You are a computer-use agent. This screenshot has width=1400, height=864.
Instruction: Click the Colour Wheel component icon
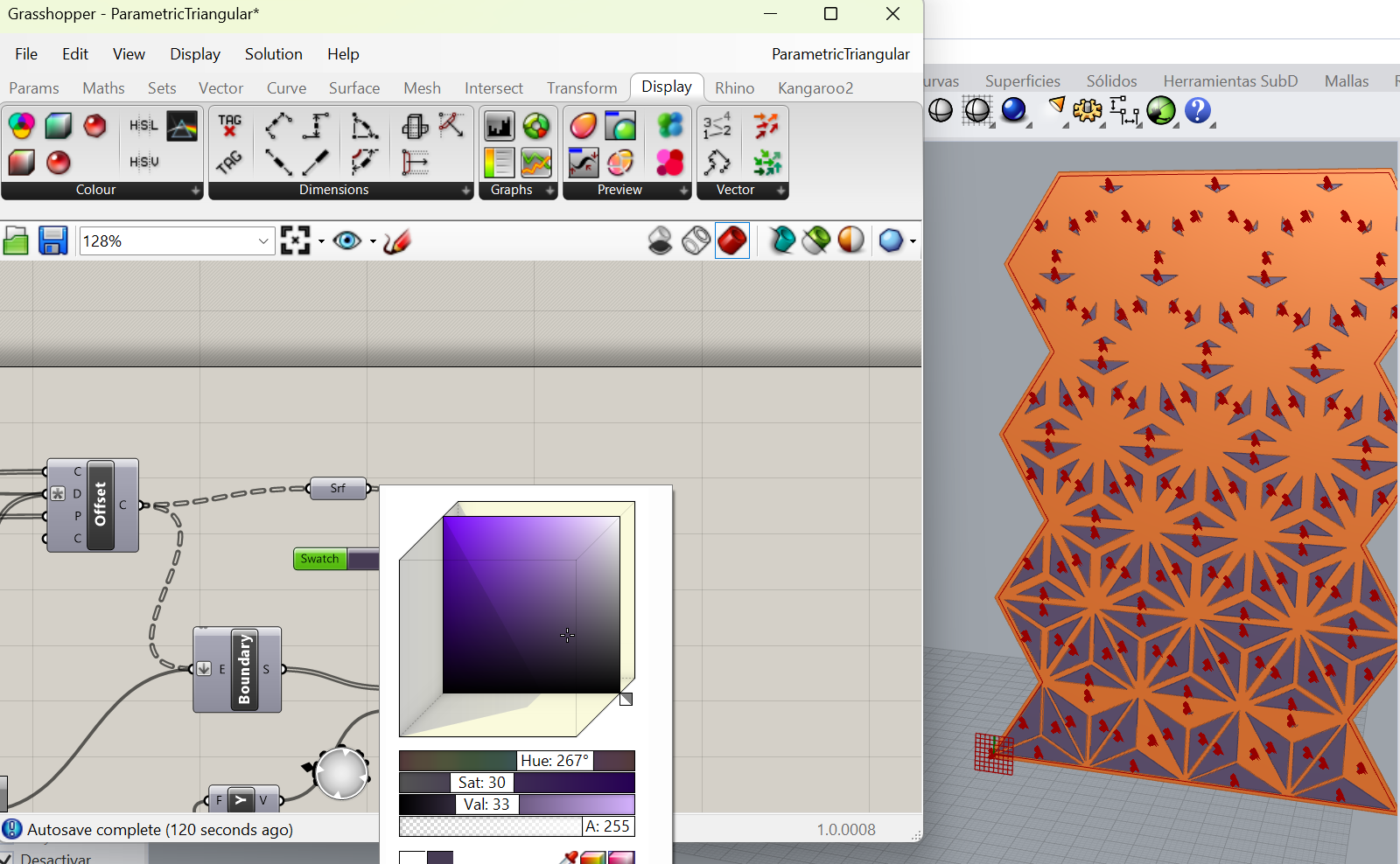click(22, 126)
